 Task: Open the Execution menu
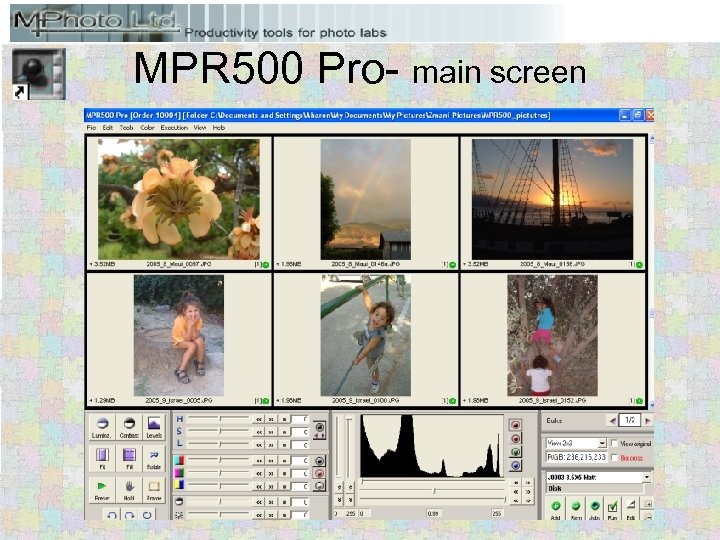point(174,128)
